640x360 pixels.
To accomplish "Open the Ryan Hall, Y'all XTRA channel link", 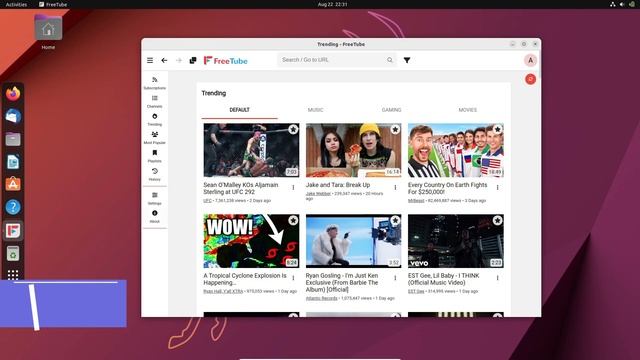I will pos(223,291).
